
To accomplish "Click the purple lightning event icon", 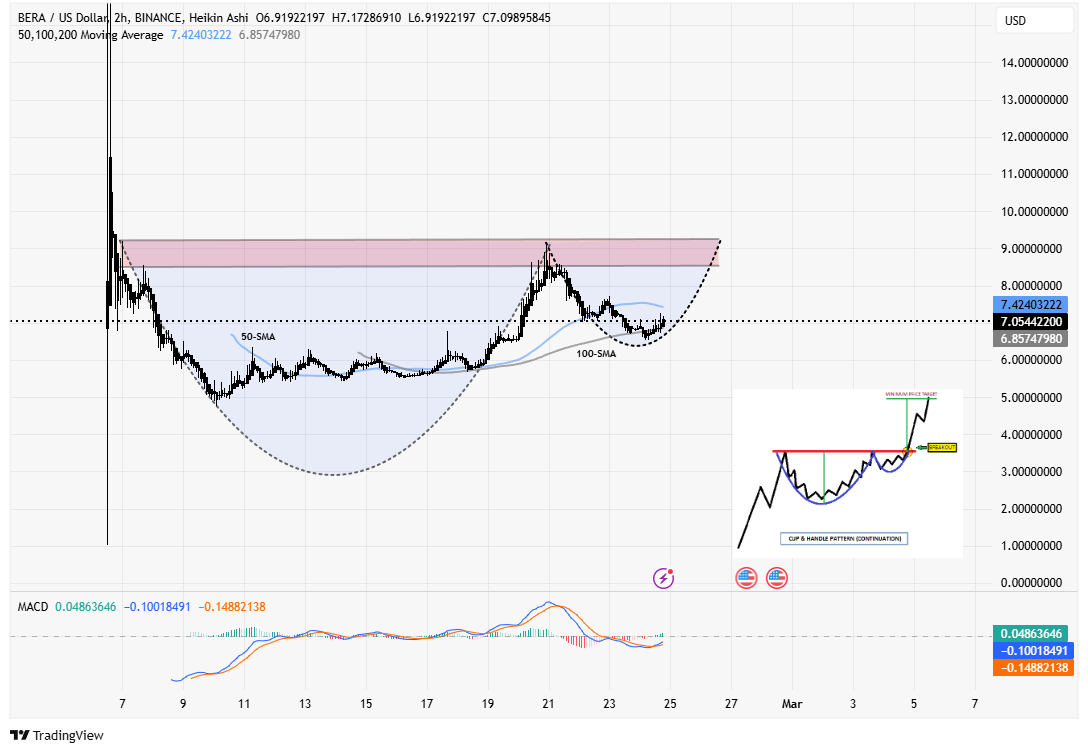I will [x=663, y=577].
